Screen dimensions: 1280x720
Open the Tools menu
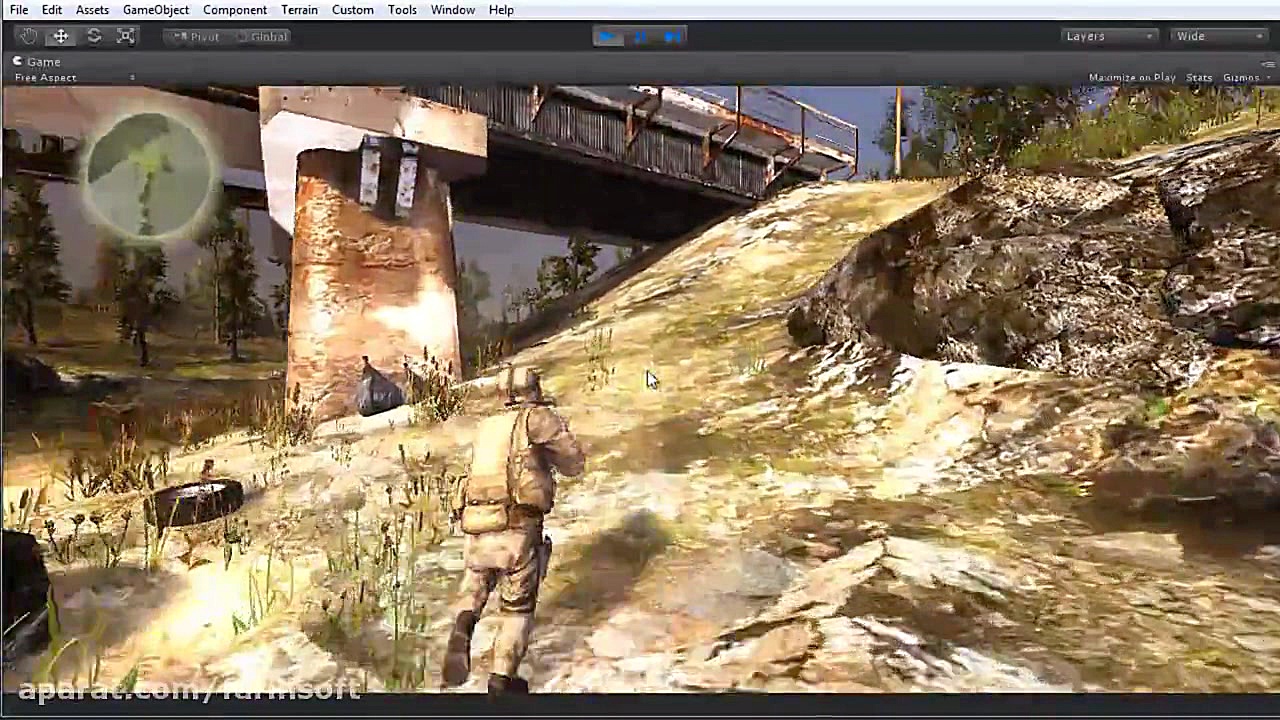402,10
